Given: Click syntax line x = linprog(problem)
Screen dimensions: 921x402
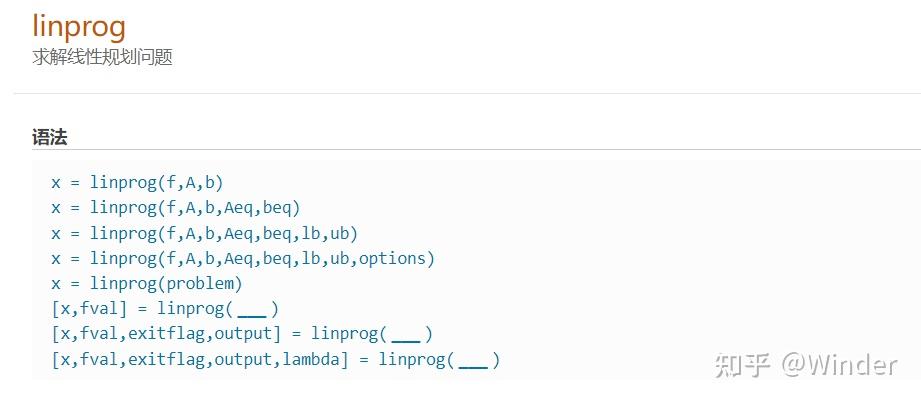Looking at the screenshot, I should 147,284.
